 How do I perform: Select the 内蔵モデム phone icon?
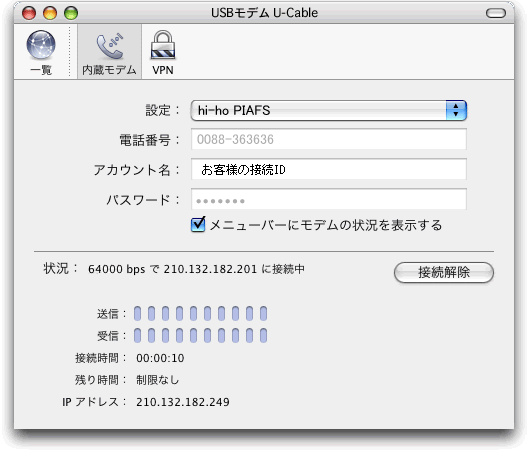click(109, 46)
